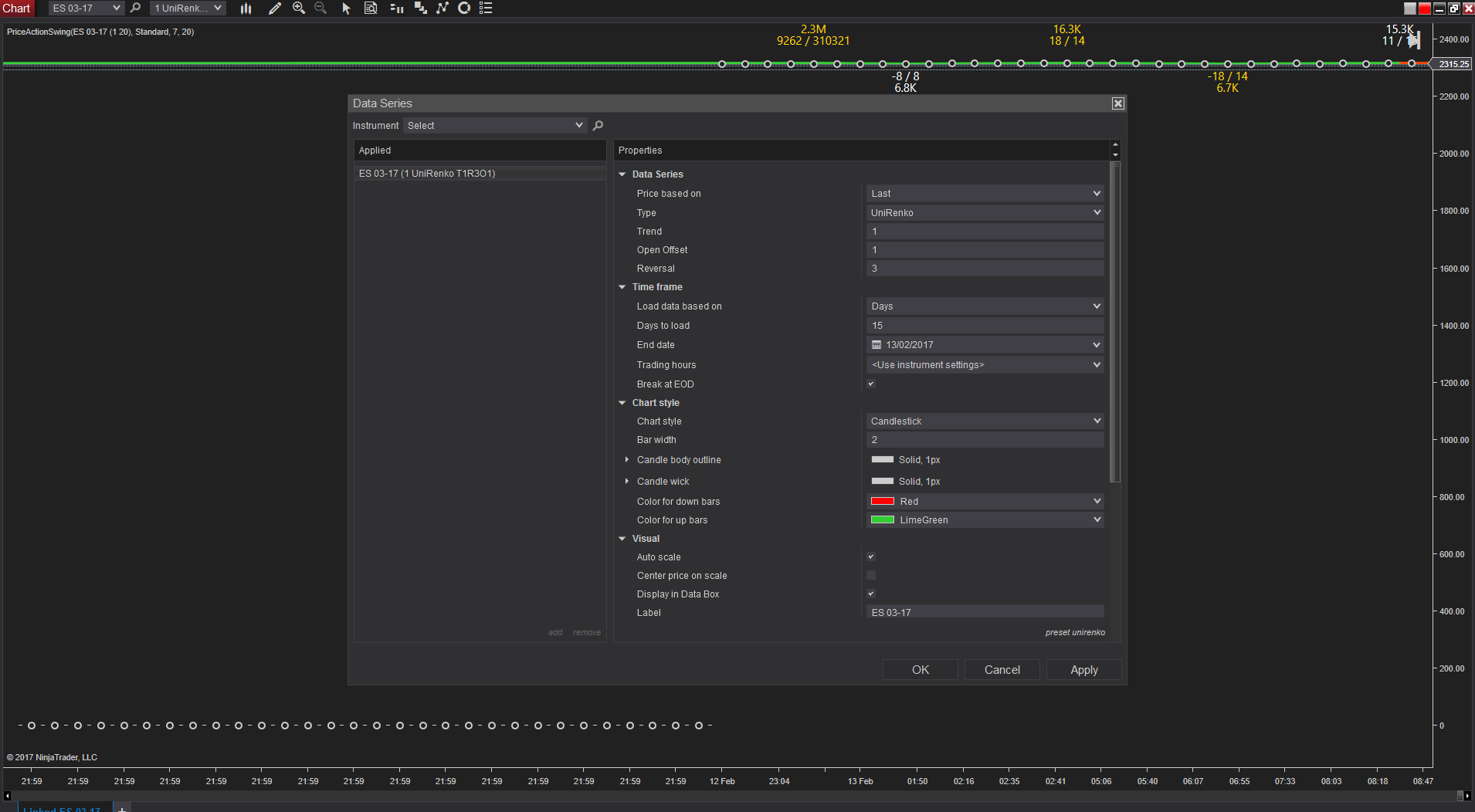
Task: Collapse the Visual section
Action: point(622,539)
